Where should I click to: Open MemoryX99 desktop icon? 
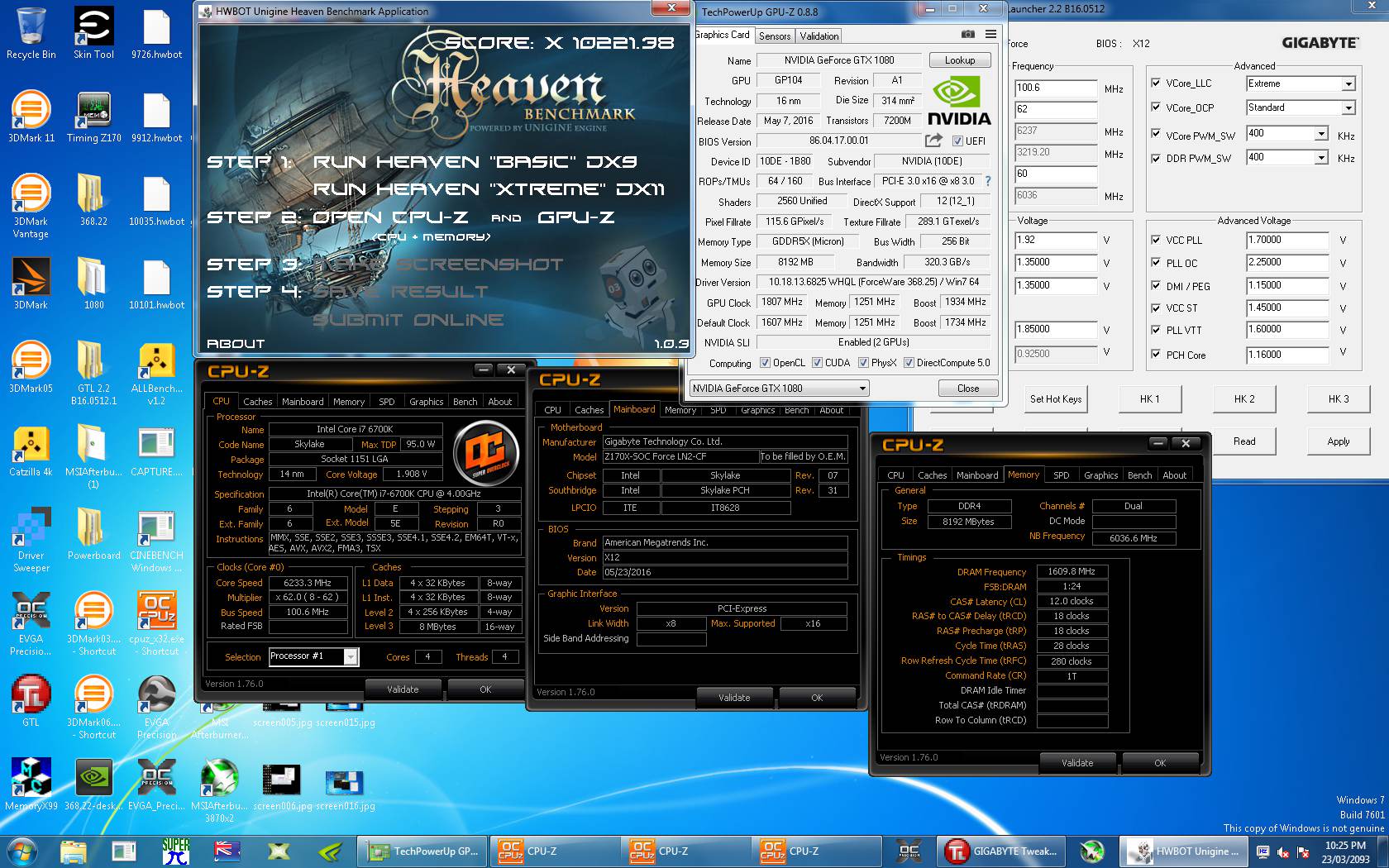pyautogui.click(x=31, y=785)
